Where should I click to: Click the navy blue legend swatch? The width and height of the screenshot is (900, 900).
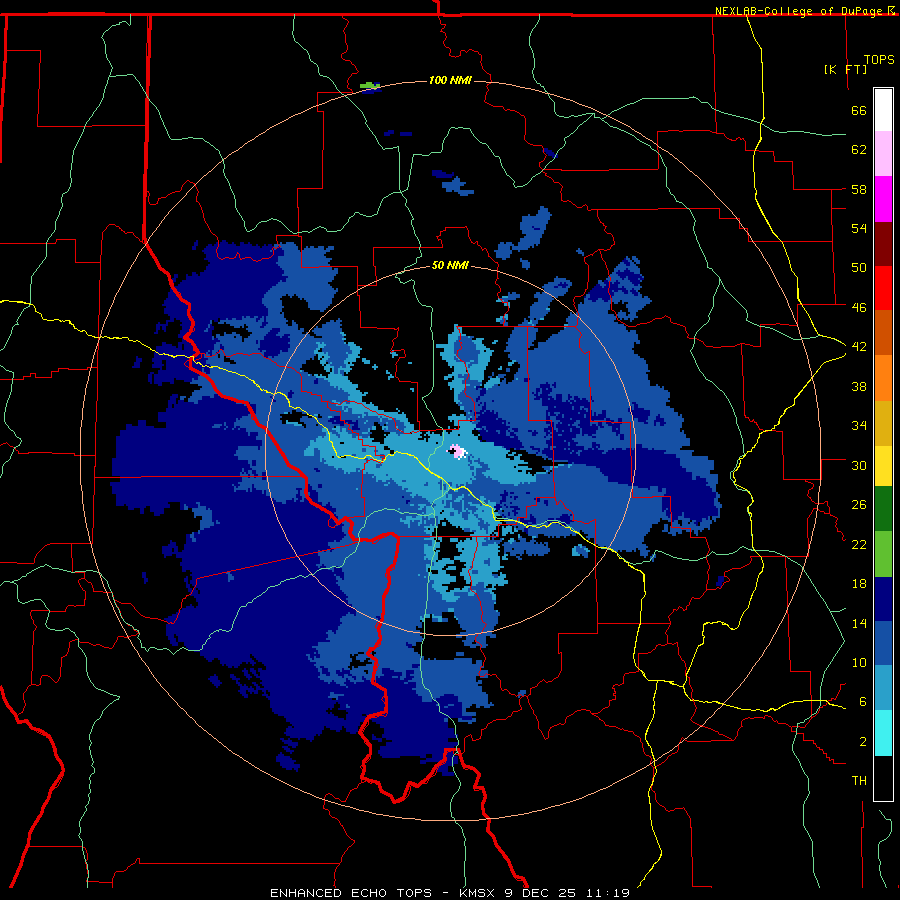(883, 599)
